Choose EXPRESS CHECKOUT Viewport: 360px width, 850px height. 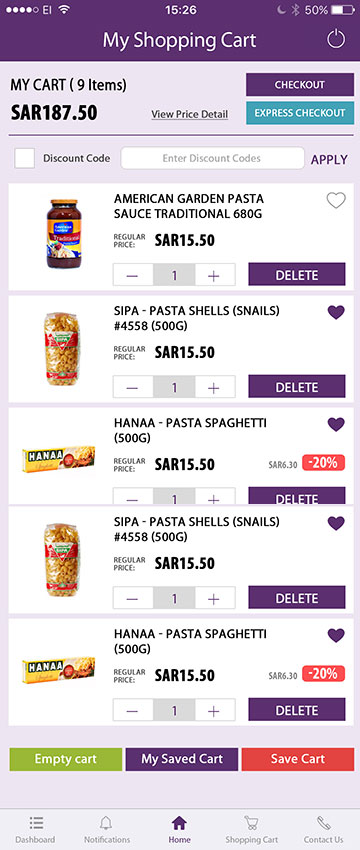300,113
